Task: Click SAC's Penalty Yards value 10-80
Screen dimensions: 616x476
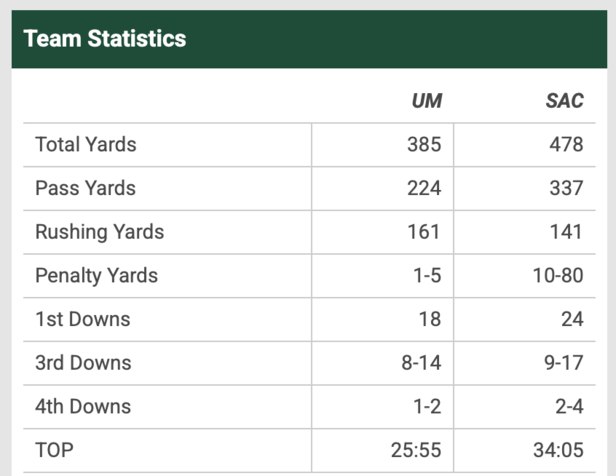Action: (558, 275)
